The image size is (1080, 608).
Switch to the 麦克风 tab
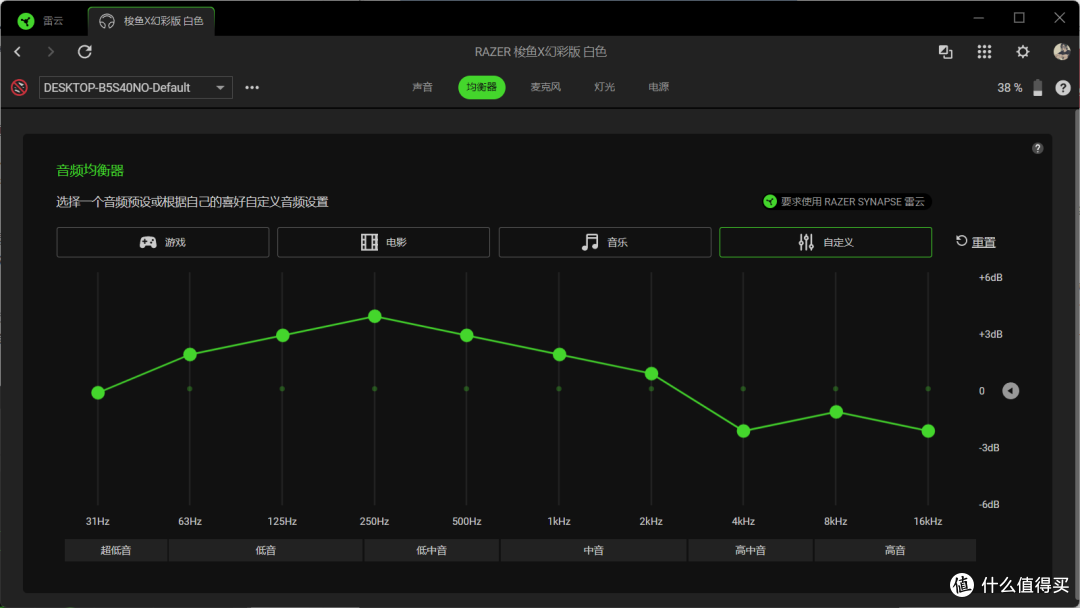[x=545, y=87]
